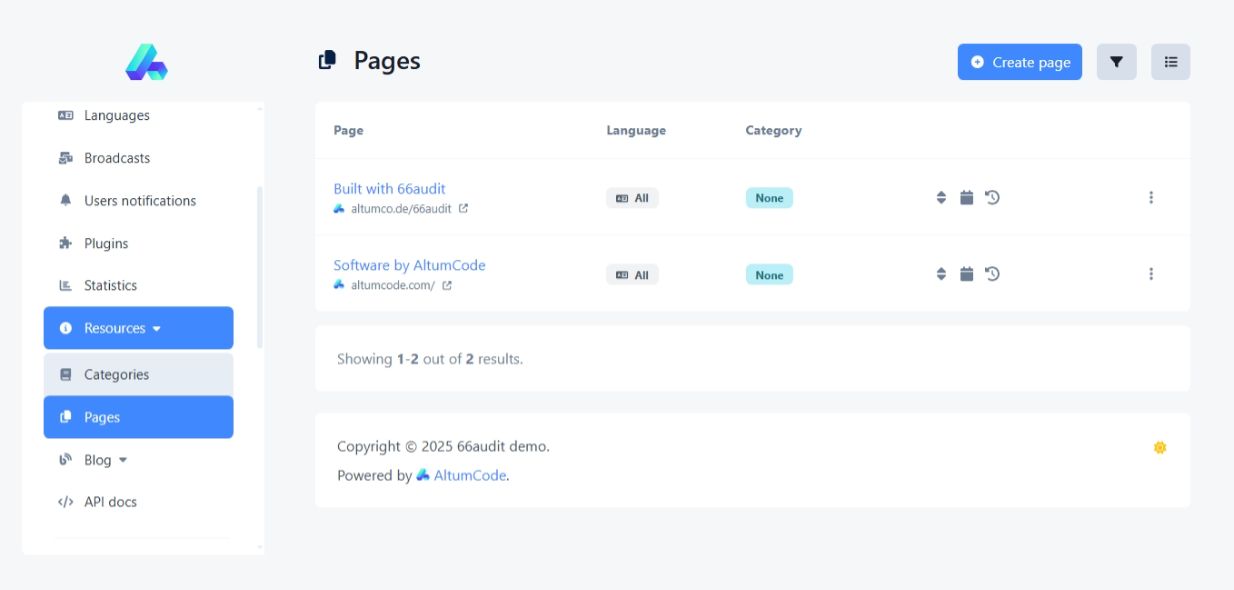Click order arrows icon in Built with 66audit row

(x=941, y=198)
